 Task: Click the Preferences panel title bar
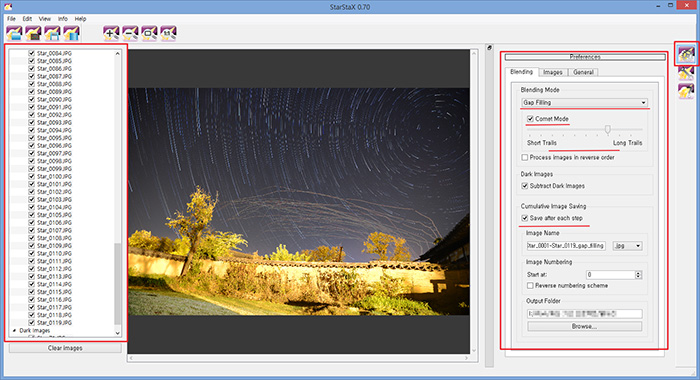(x=585, y=57)
